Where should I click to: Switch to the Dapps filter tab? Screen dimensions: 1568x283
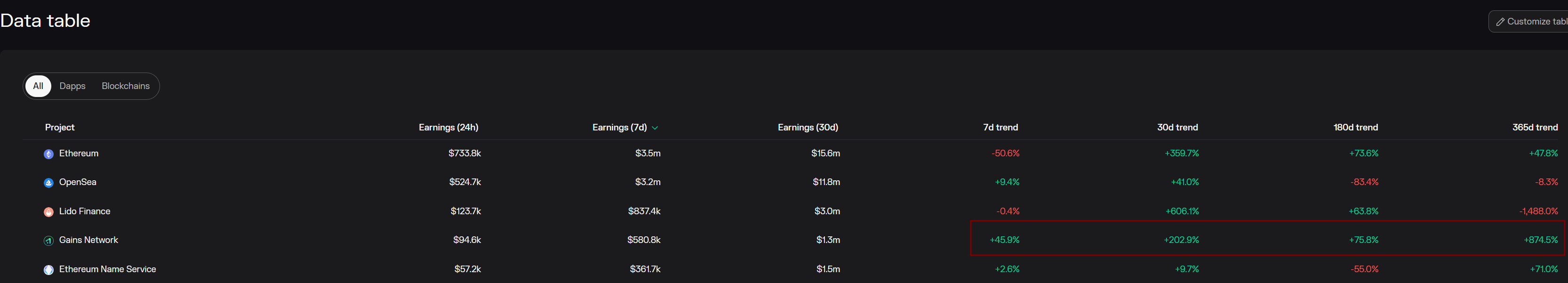tap(72, 86)
